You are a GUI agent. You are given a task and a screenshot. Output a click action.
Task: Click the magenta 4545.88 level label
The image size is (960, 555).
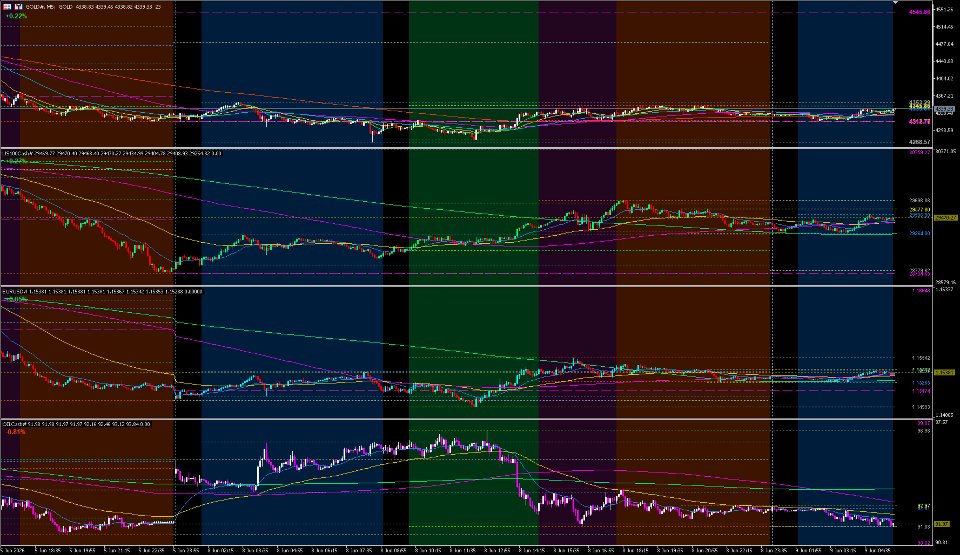(920, 12)
